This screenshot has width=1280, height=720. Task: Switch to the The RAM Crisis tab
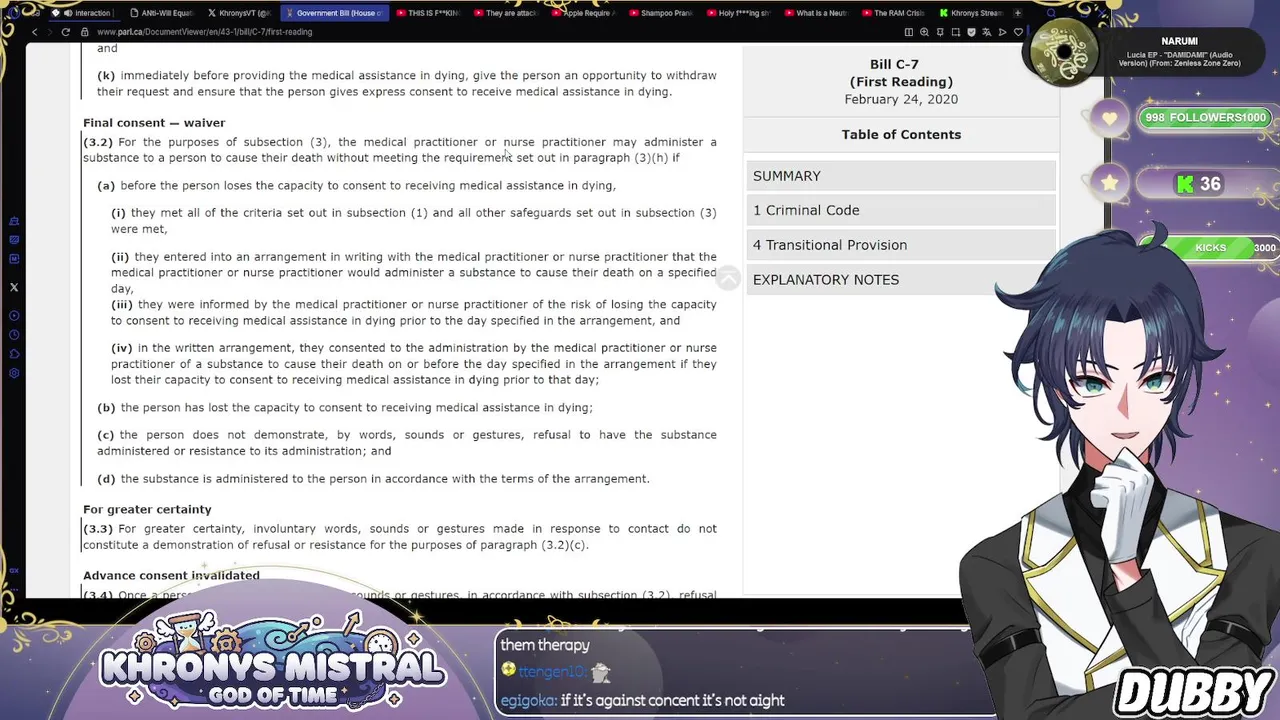[x=894, y=13]
